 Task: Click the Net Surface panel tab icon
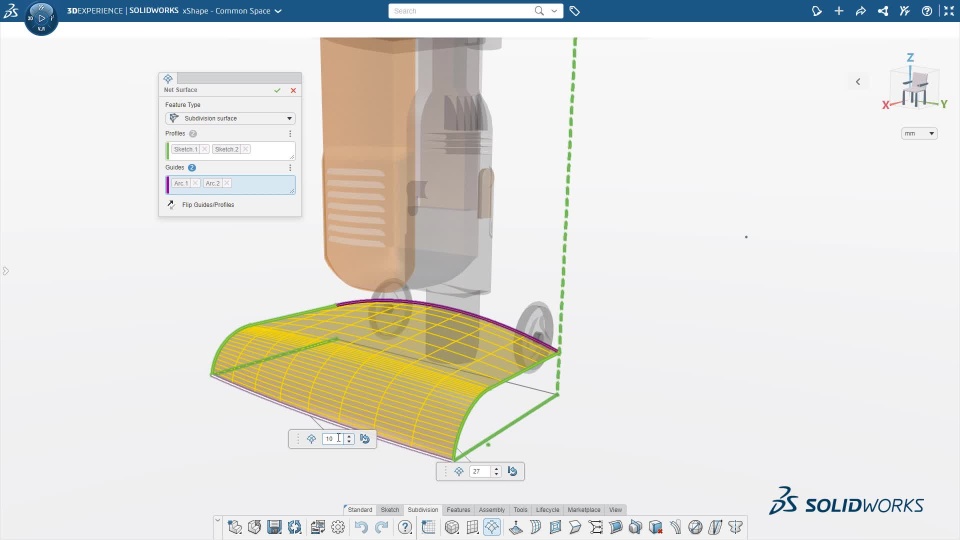(168, 78)
